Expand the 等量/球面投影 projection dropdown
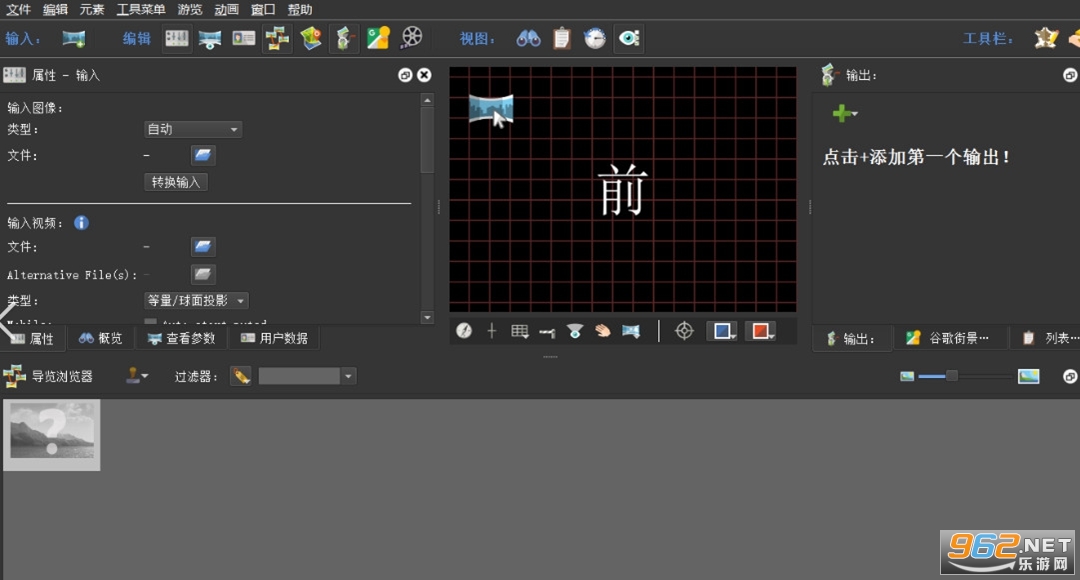 [196, 300]
